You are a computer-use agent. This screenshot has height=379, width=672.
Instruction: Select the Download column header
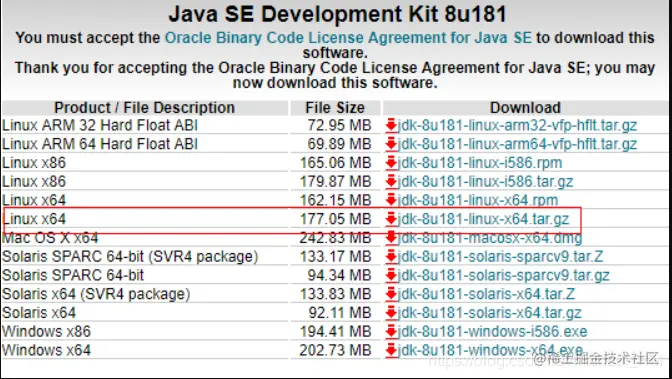(x=525, y=108)
